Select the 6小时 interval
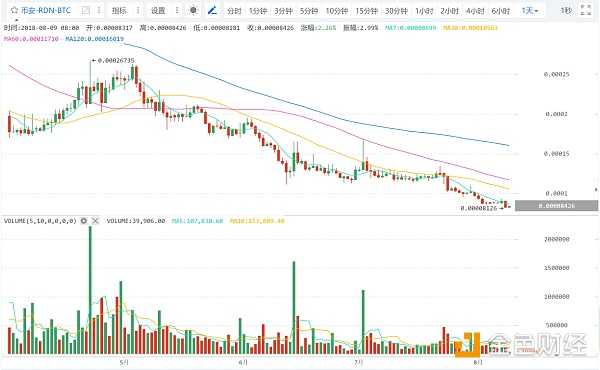 [501, 11]
